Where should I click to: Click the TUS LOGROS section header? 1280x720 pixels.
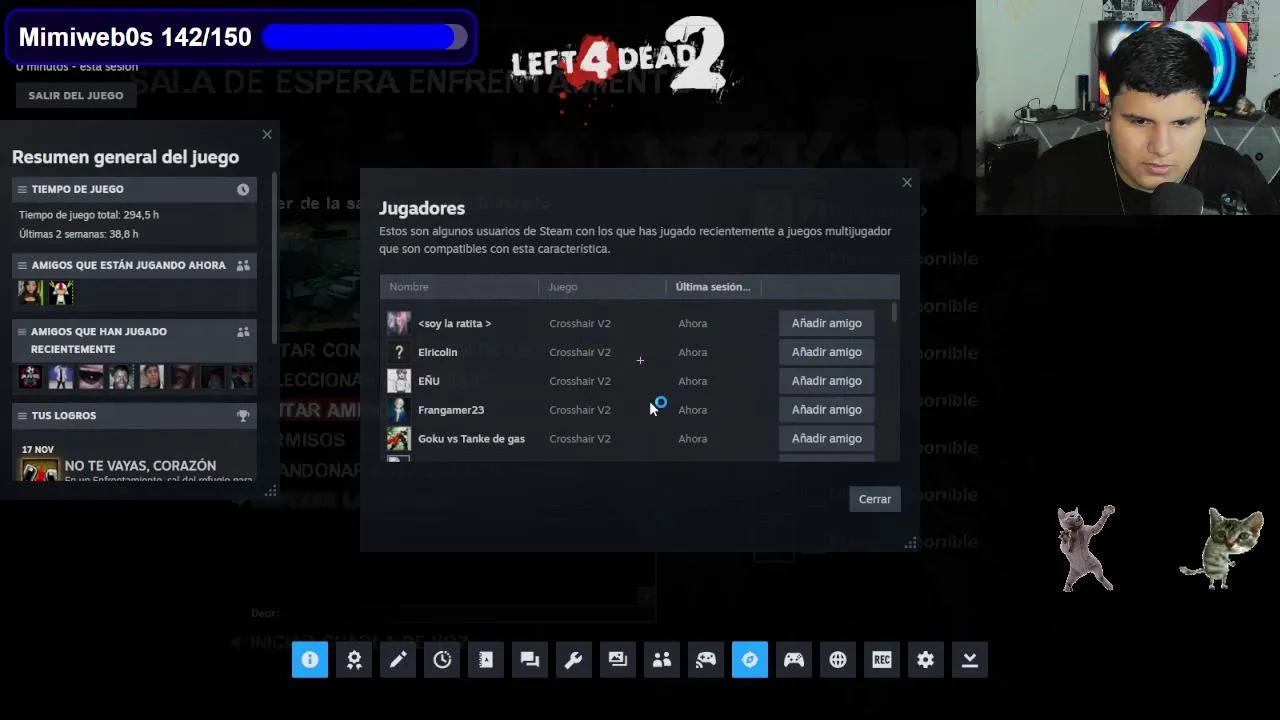click(134, 415)
